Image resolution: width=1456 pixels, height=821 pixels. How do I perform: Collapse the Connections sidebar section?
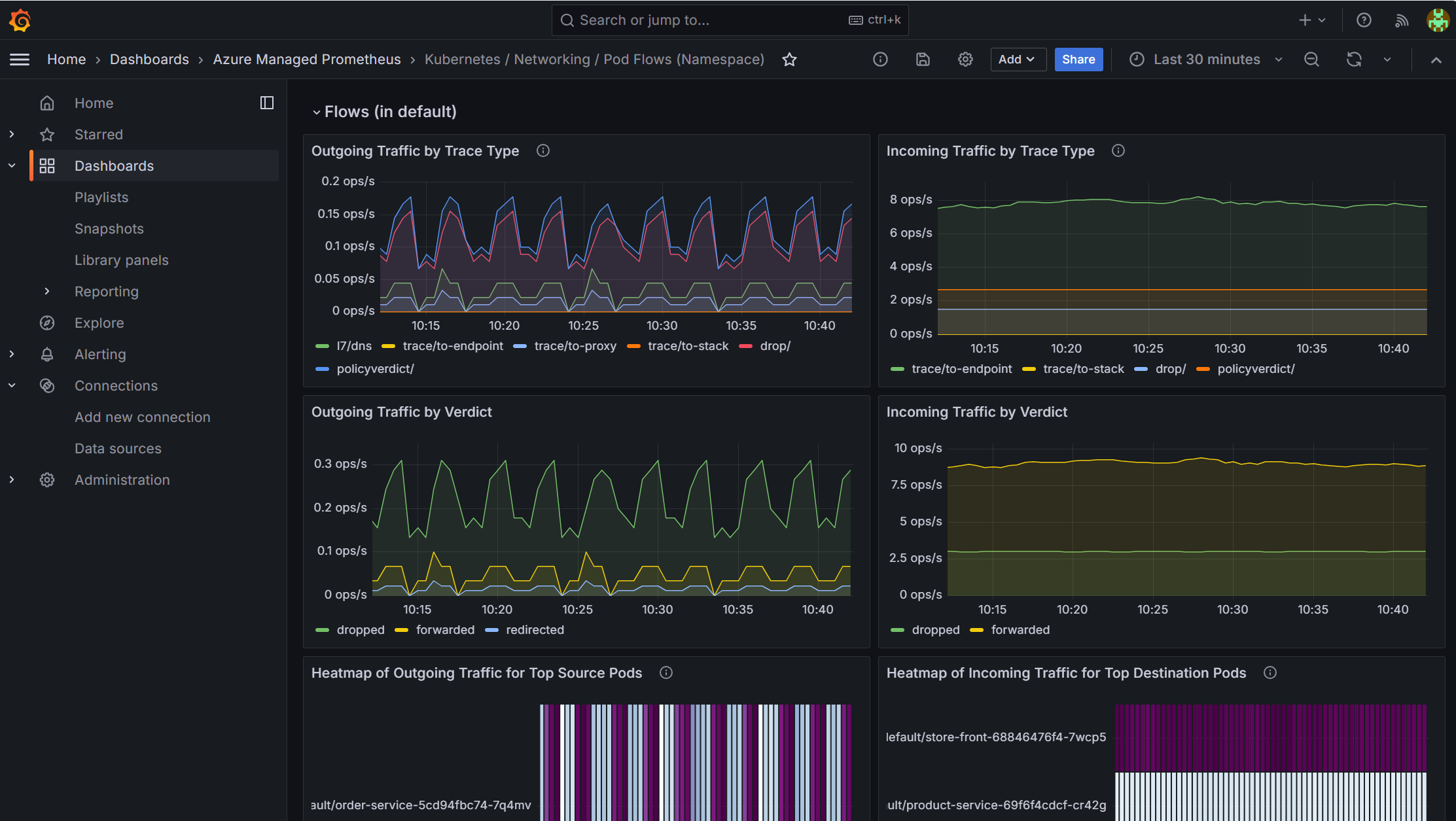click(x=12, y=385)
